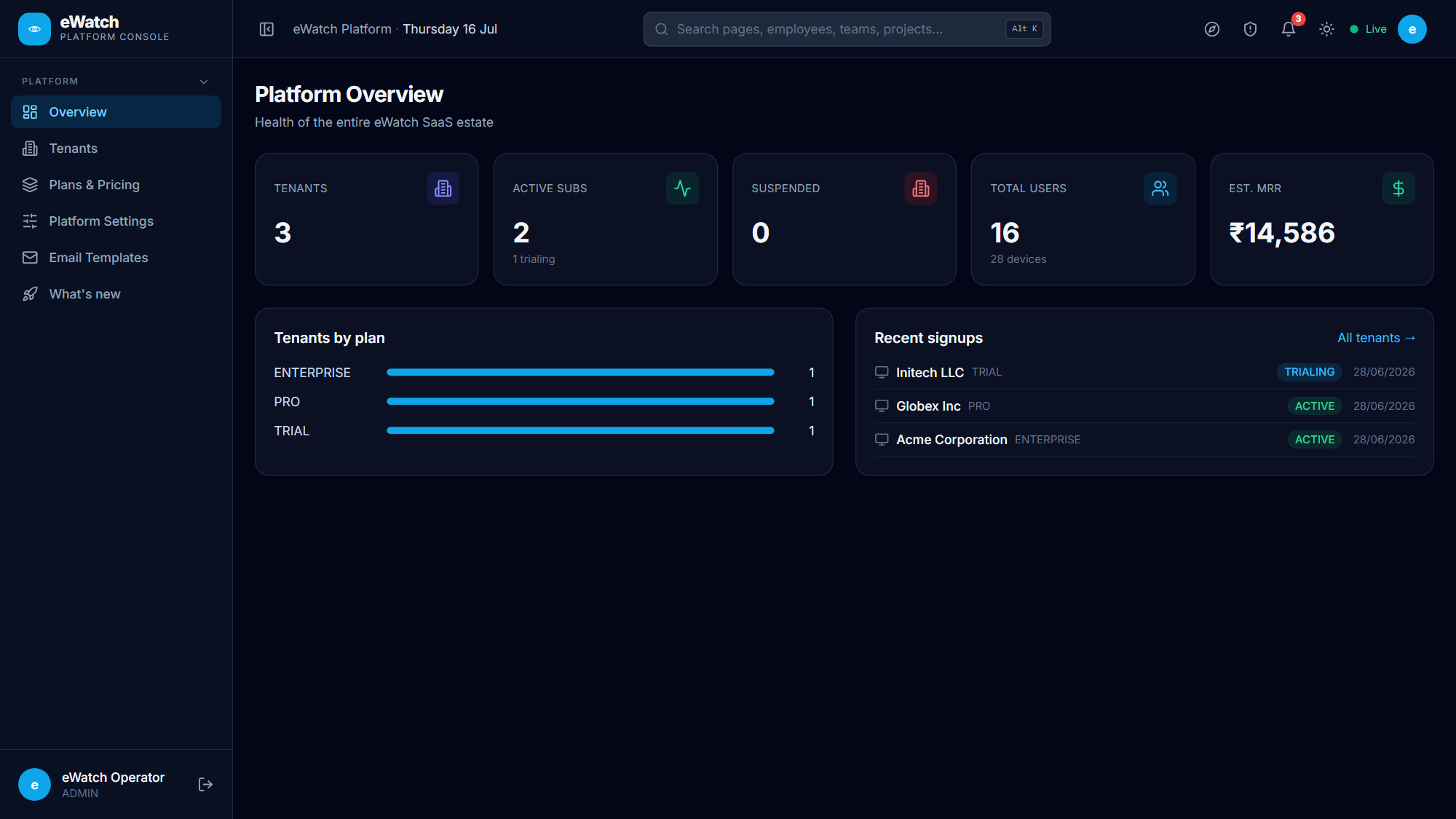Click the Recent signups heading

click(928, 338)
